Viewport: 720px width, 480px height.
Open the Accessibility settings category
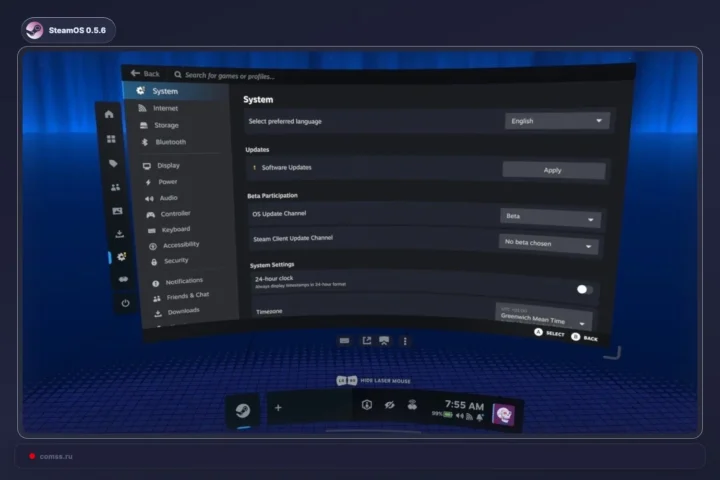(181, 245)
